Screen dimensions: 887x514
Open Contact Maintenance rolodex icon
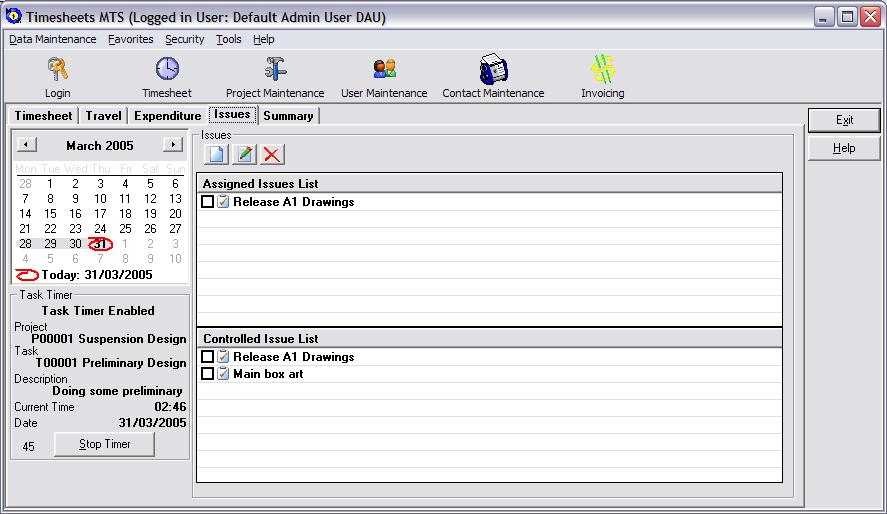(x=493, y=69)
